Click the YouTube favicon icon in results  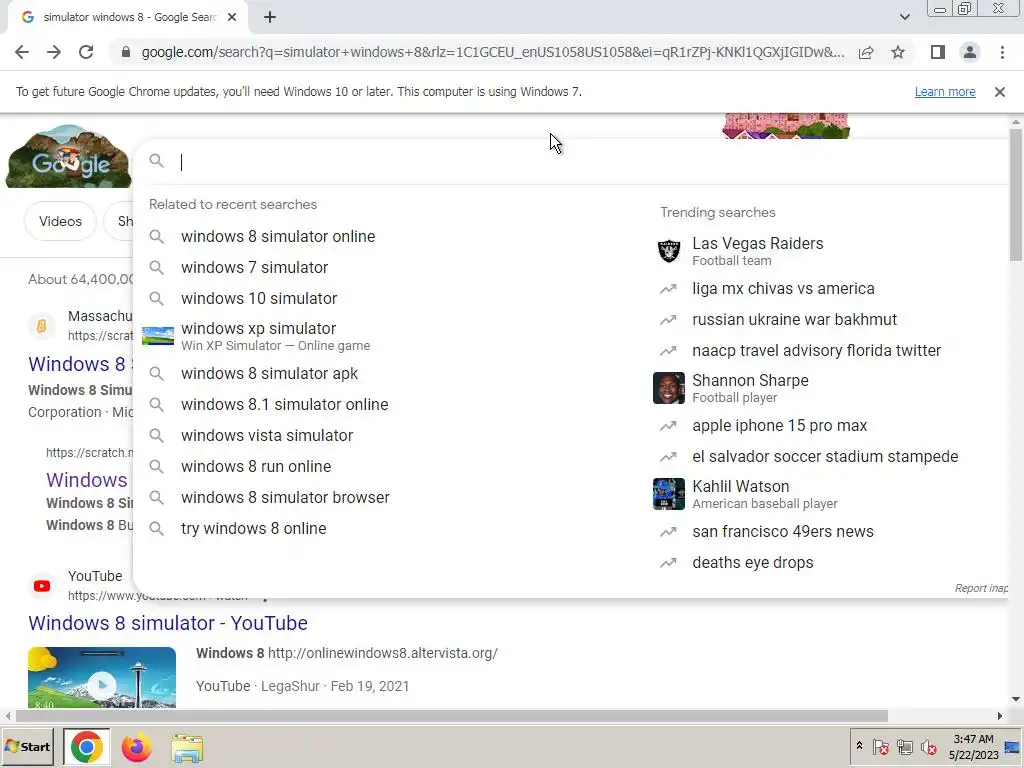pos(42,586)
